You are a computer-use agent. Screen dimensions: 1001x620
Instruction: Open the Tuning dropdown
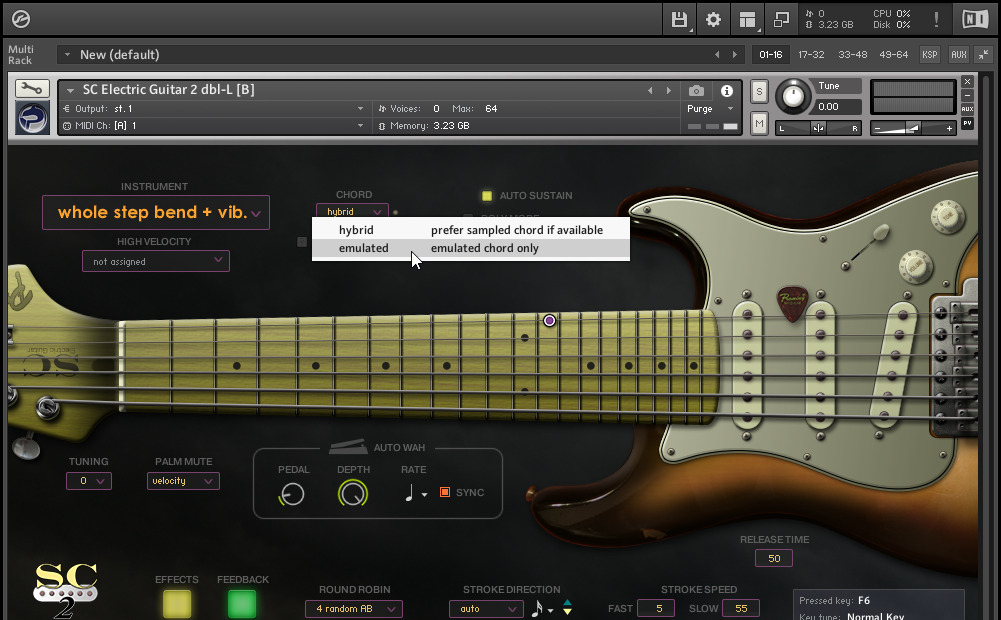tap(89, 481)
